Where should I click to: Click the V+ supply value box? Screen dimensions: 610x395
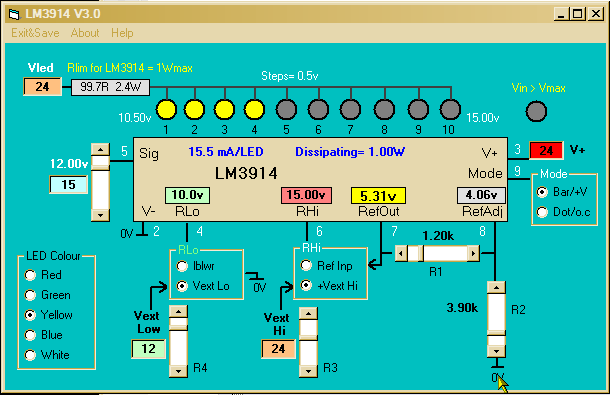[546, 150]
